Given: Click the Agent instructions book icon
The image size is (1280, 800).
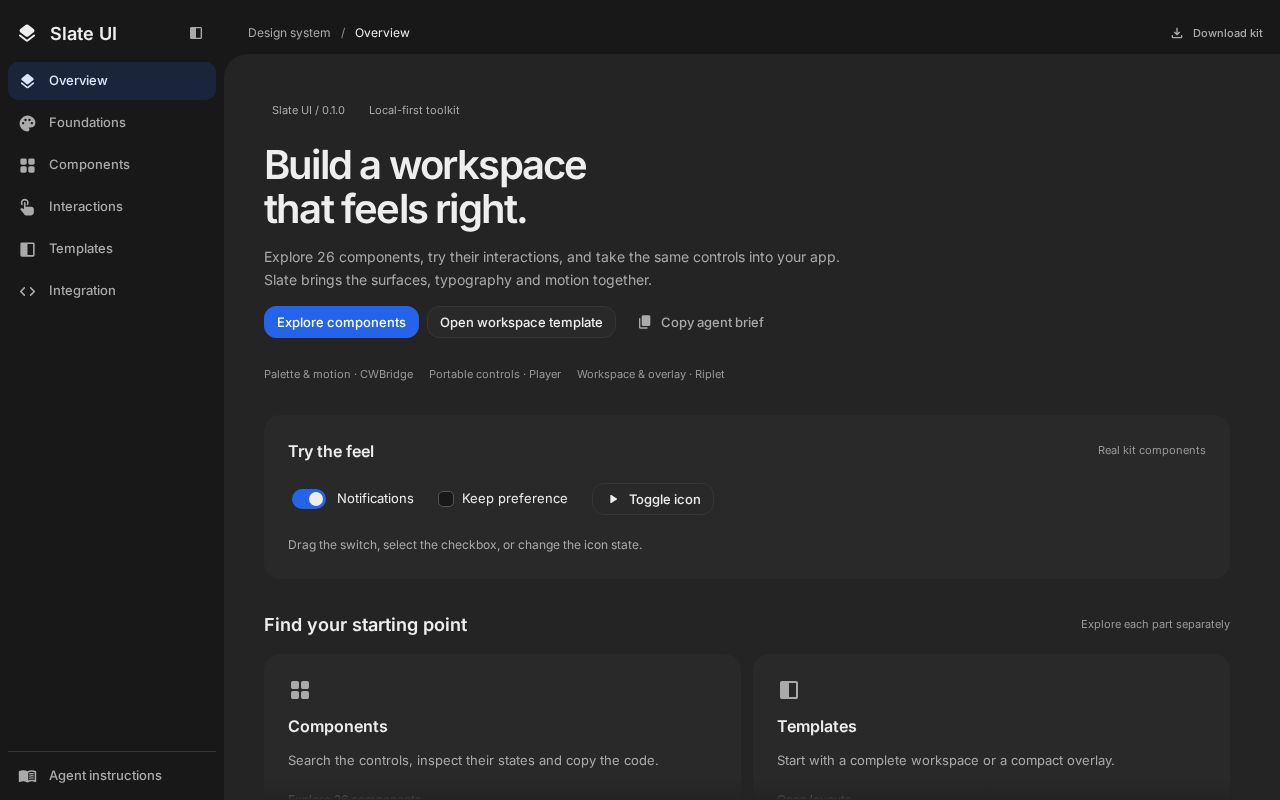Looking at the screenshot, I should [28, 776].
